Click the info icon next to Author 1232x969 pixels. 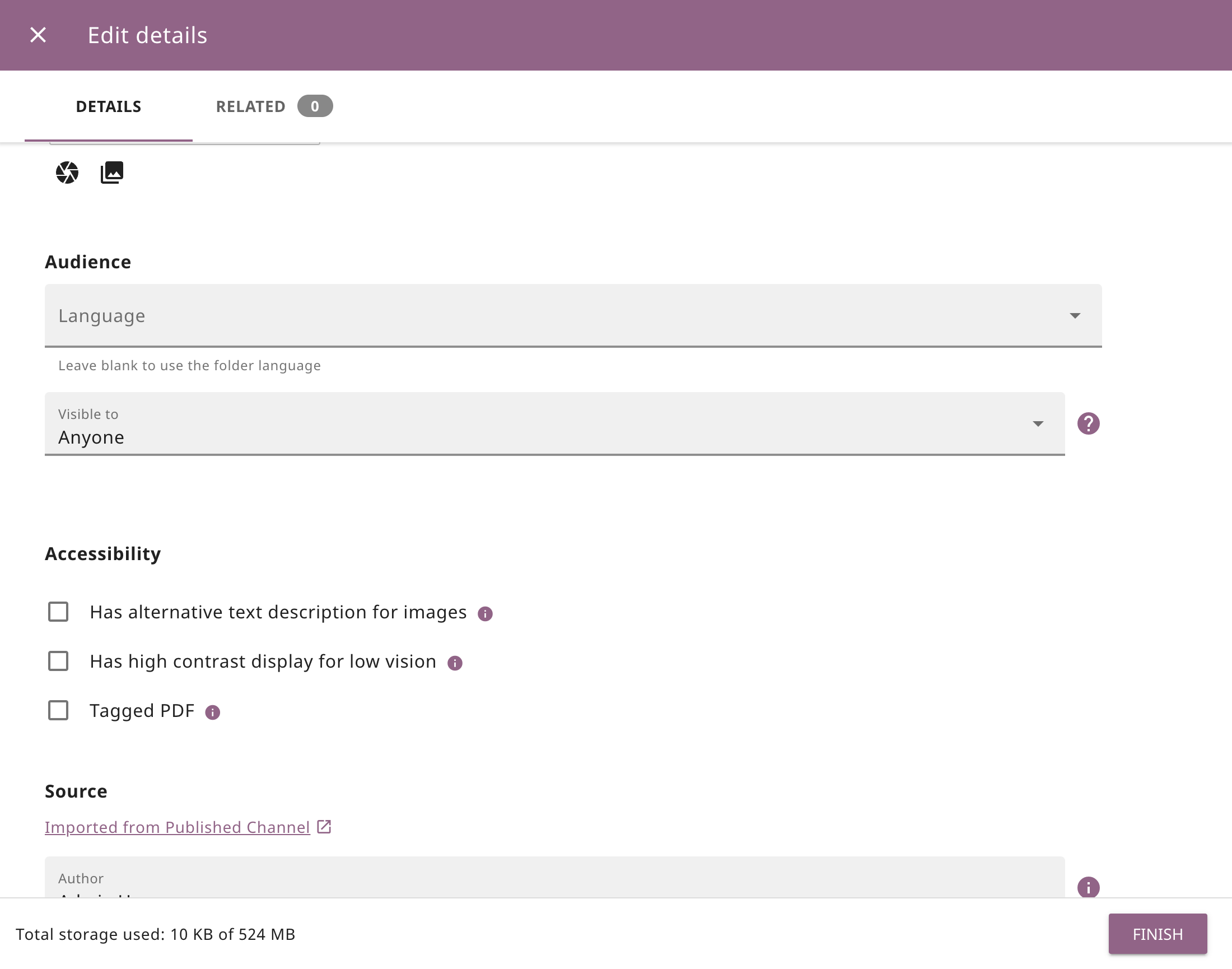1088,887
